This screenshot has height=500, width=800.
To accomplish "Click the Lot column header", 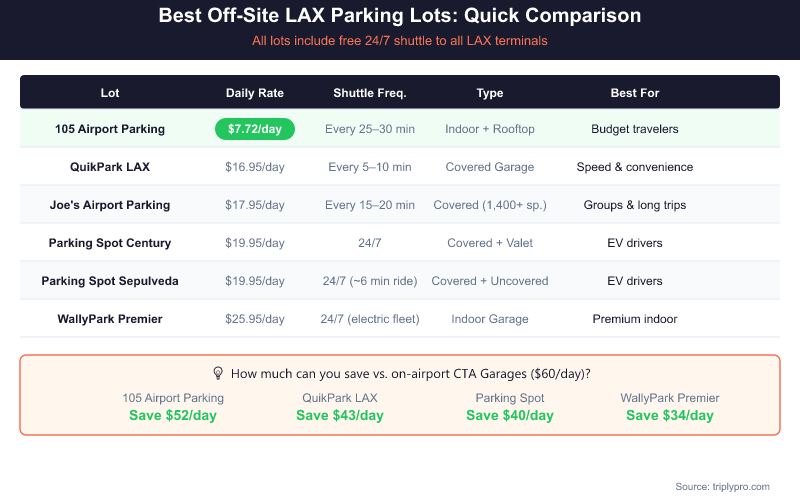I will pyautogui.click(x=110, y=93).
